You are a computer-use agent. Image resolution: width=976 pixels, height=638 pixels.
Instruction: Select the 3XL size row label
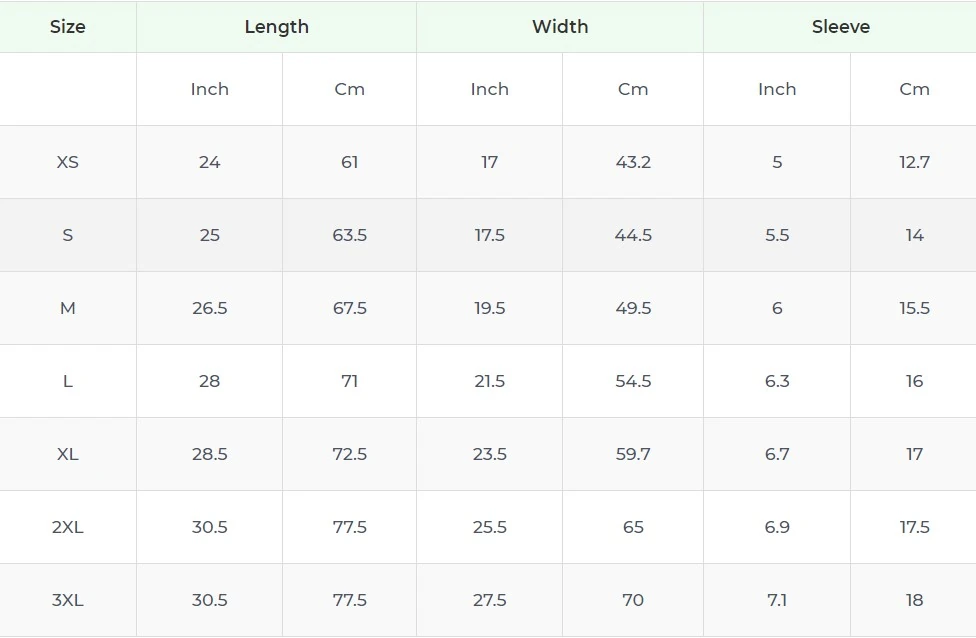(67, 600)
